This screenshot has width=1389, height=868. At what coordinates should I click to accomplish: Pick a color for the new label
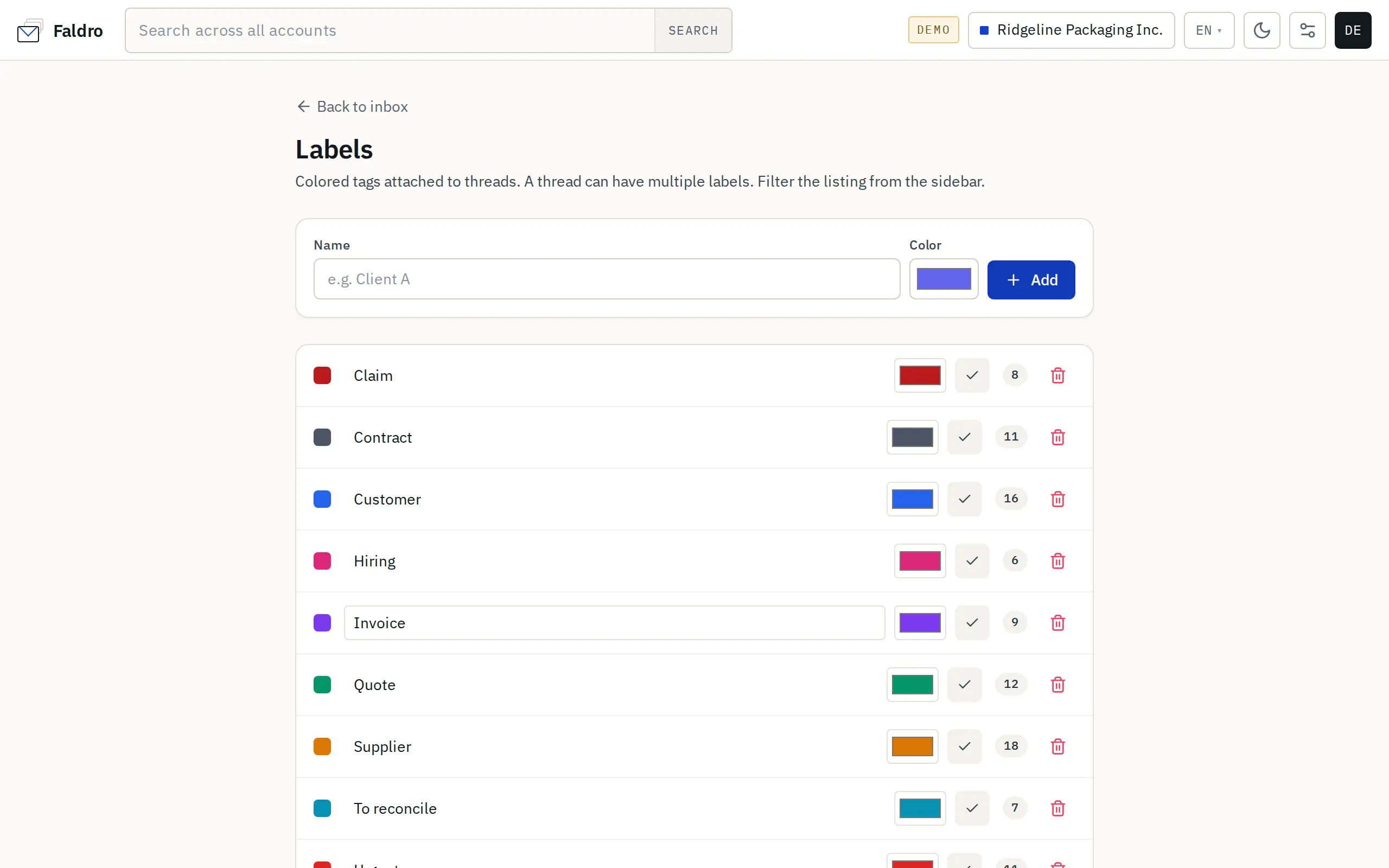click(944, 279)
